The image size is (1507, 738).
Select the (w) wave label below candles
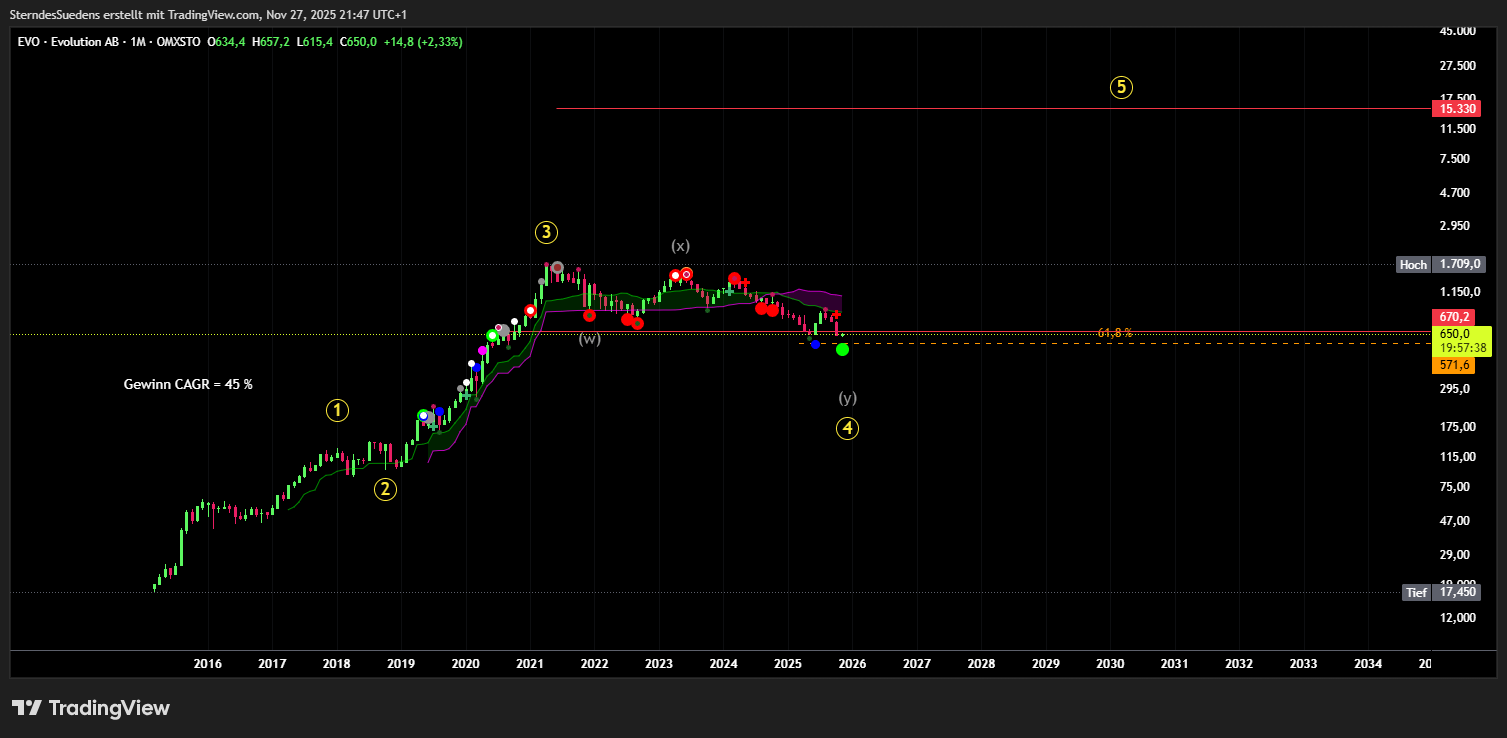tap(590, 339)
